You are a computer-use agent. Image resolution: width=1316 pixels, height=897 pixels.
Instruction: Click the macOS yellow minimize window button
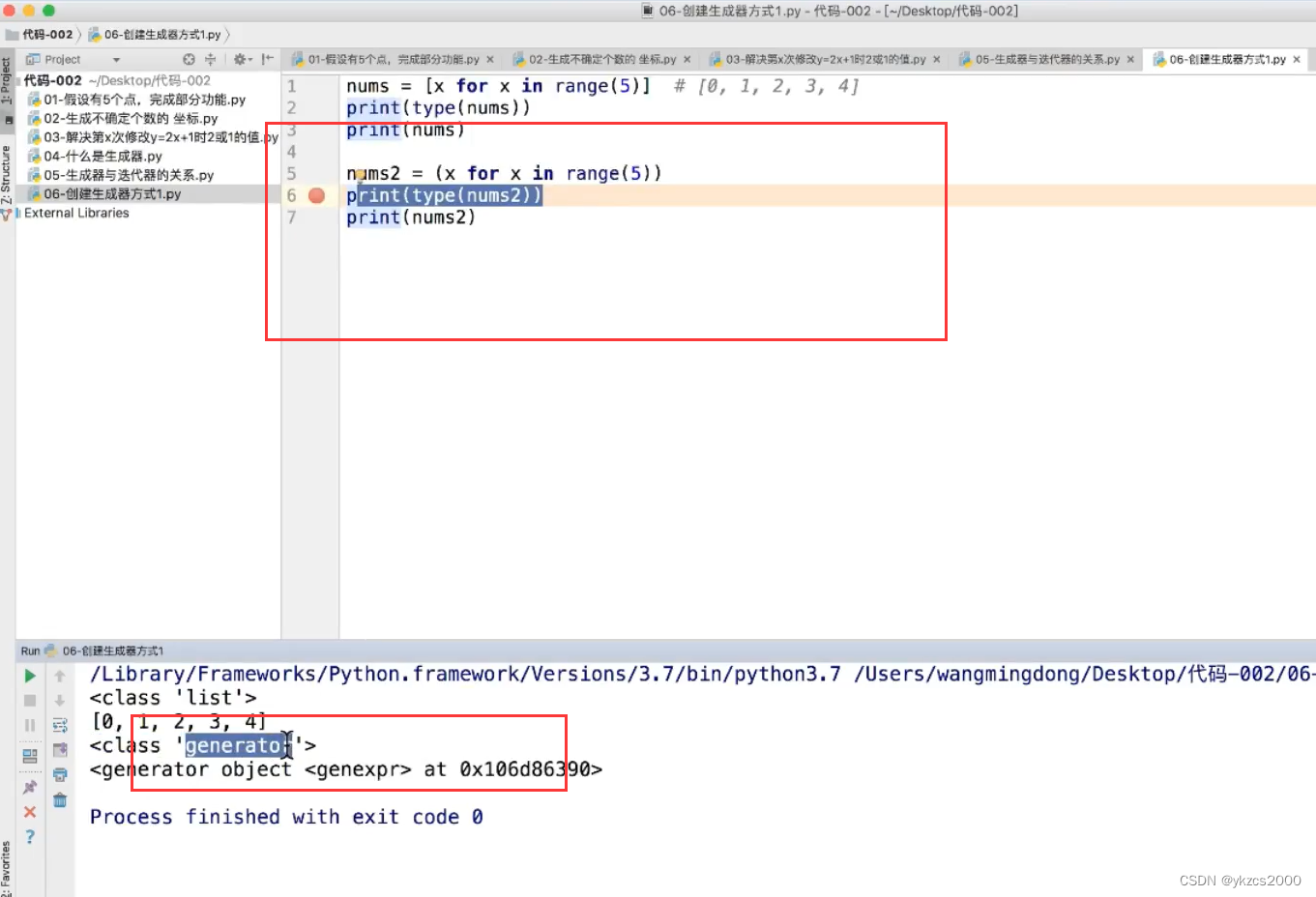point(29,10)
